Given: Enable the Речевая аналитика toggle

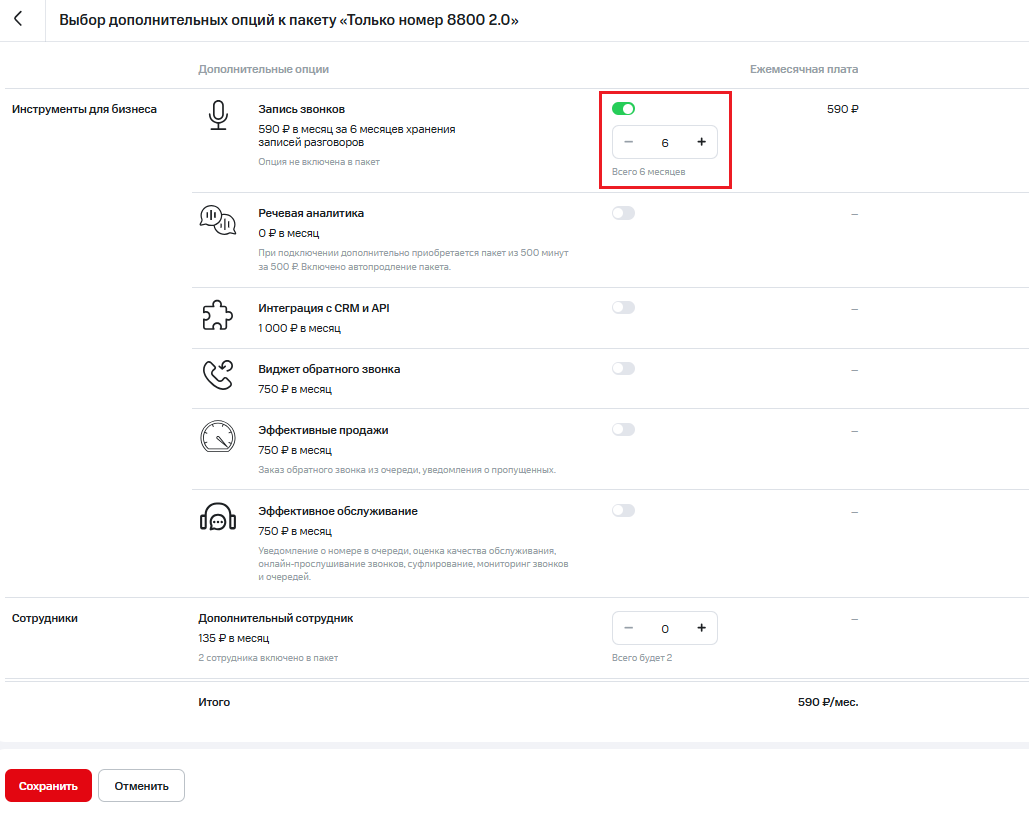Looking at the screenshot, I should click(x=623, y=213).
